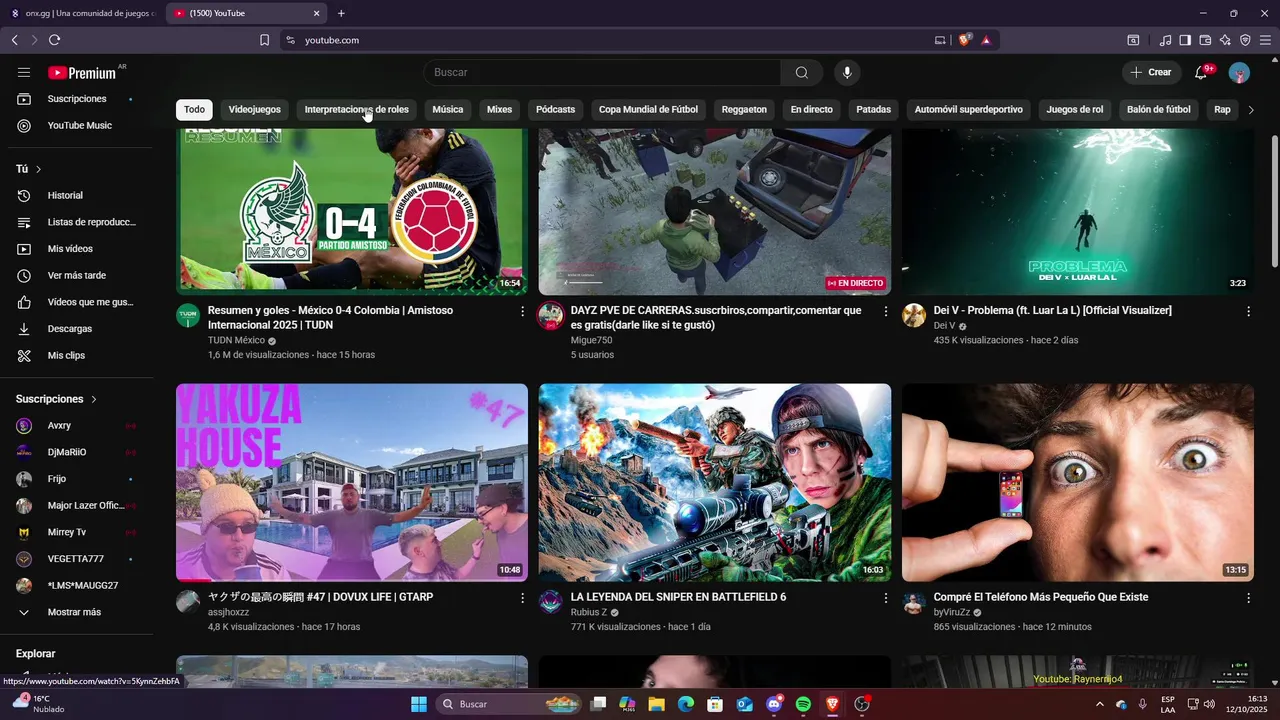Viewport: 1280px width, 720px height.
Task: Open Historial in the sidebar
Action: (77, 195)
